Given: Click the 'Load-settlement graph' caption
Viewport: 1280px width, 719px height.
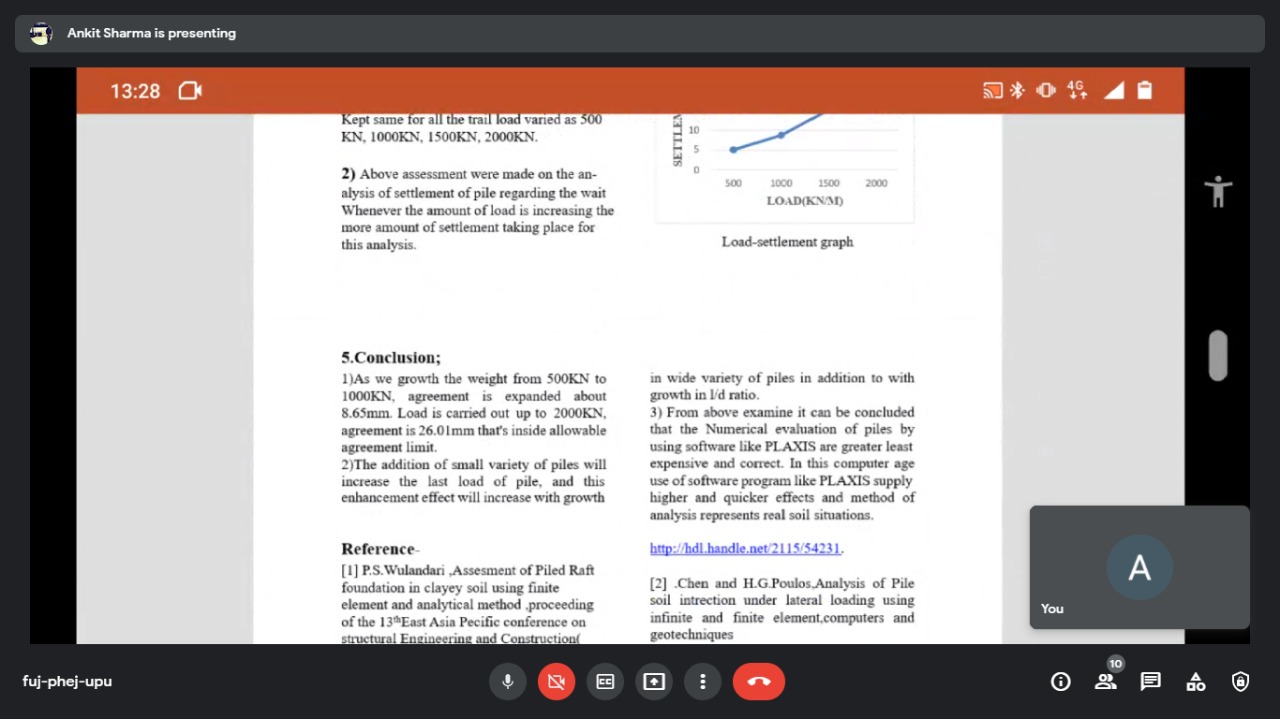Looking at the screenshot, I should [788, 242].
